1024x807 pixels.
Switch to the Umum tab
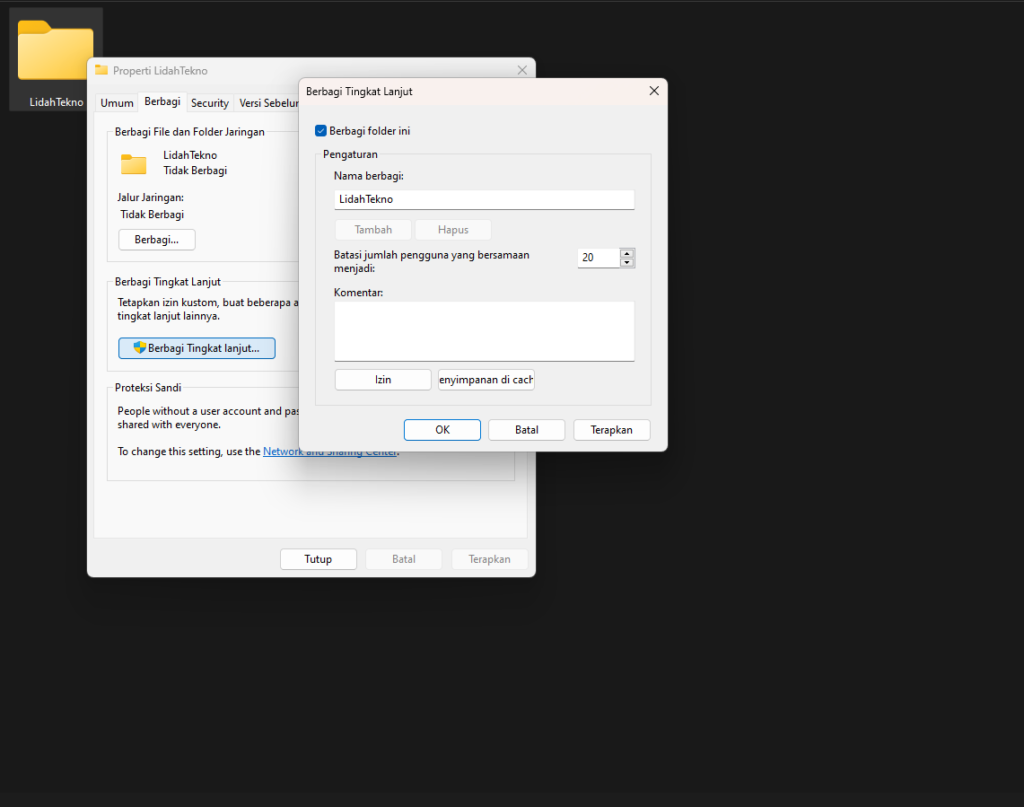(117, 103)
